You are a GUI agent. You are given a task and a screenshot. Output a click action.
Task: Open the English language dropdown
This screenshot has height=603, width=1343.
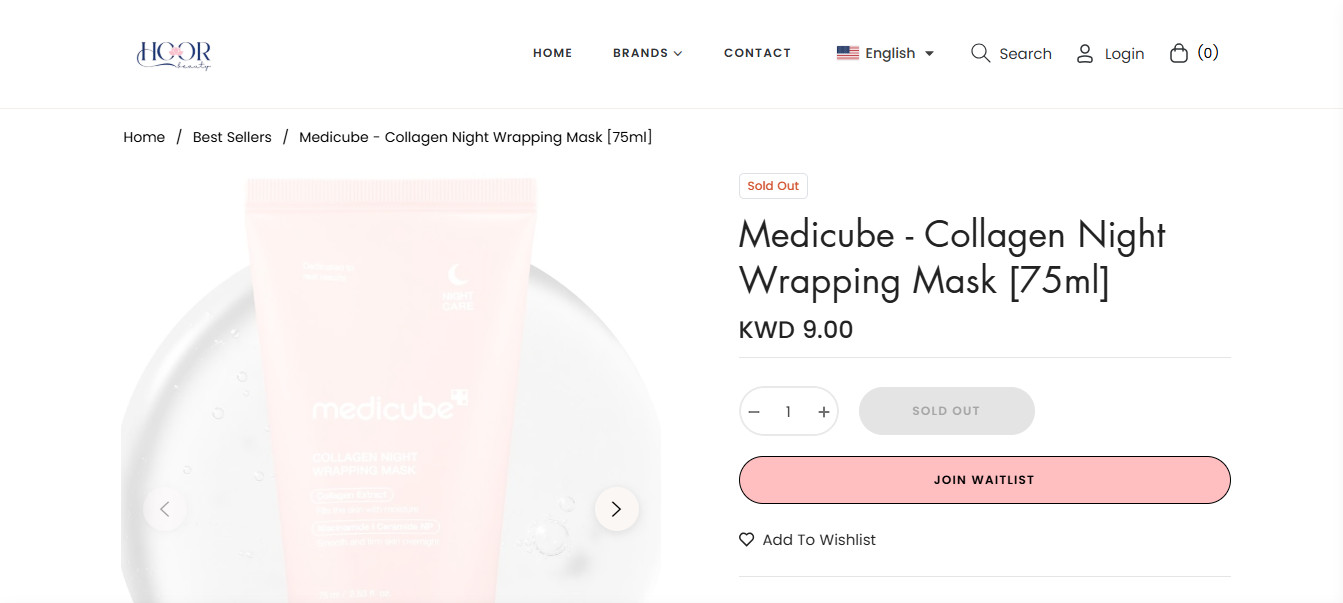coord(885,53)
